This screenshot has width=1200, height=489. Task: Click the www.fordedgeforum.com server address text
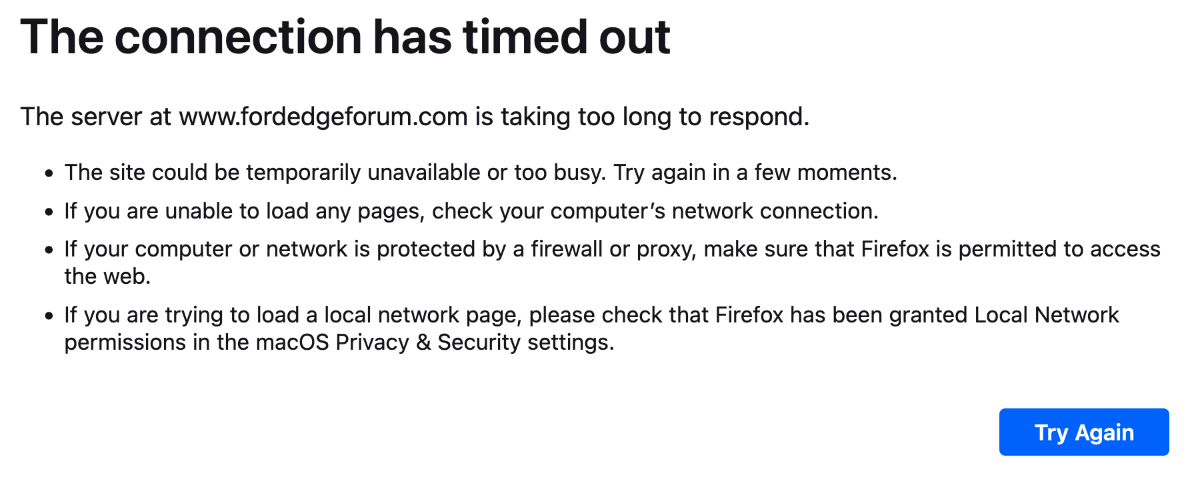[323, 117]
